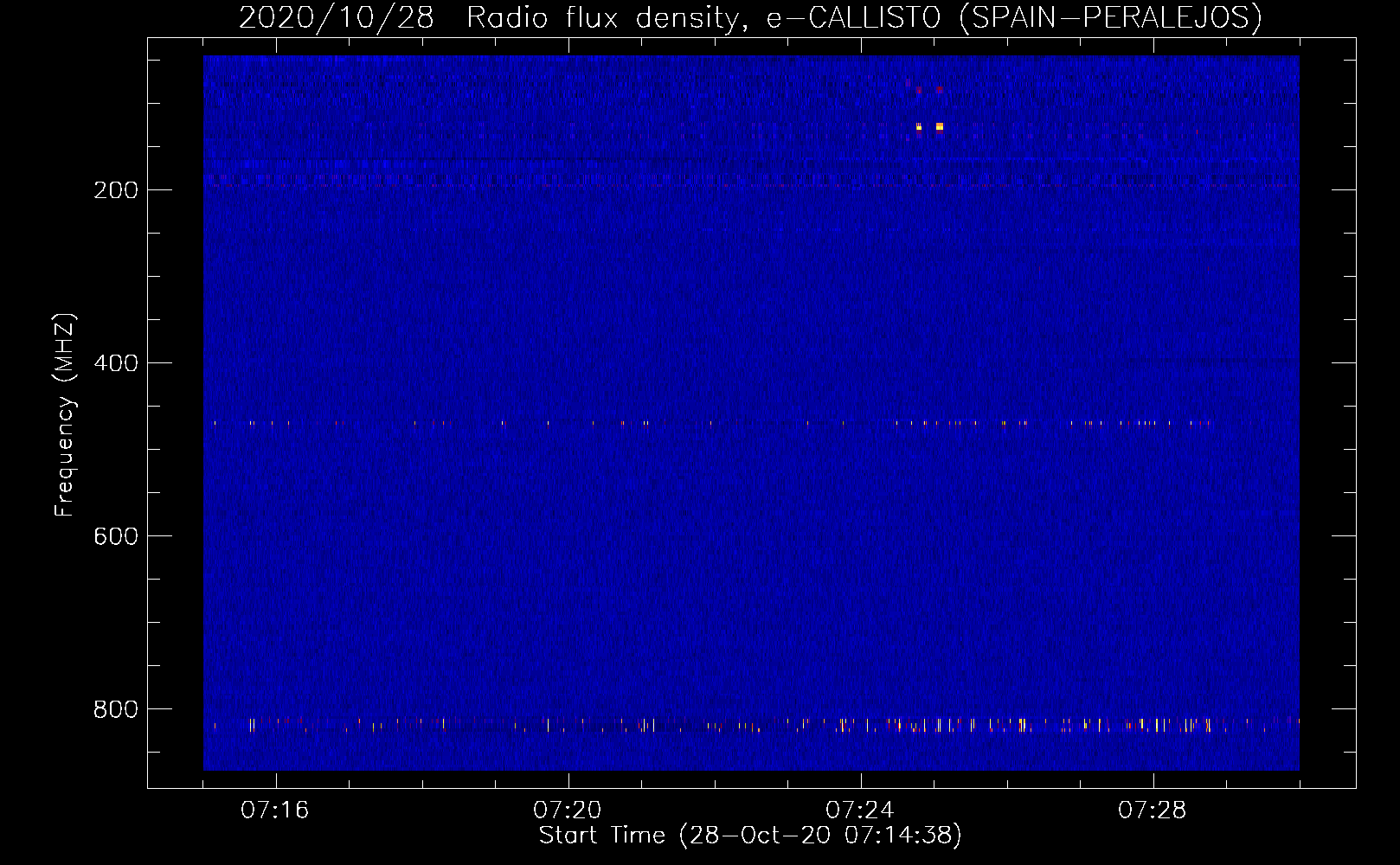Click the "Frequency (MHZ)" axis label
Viewport: 1400px width, 865px height.
65,415
